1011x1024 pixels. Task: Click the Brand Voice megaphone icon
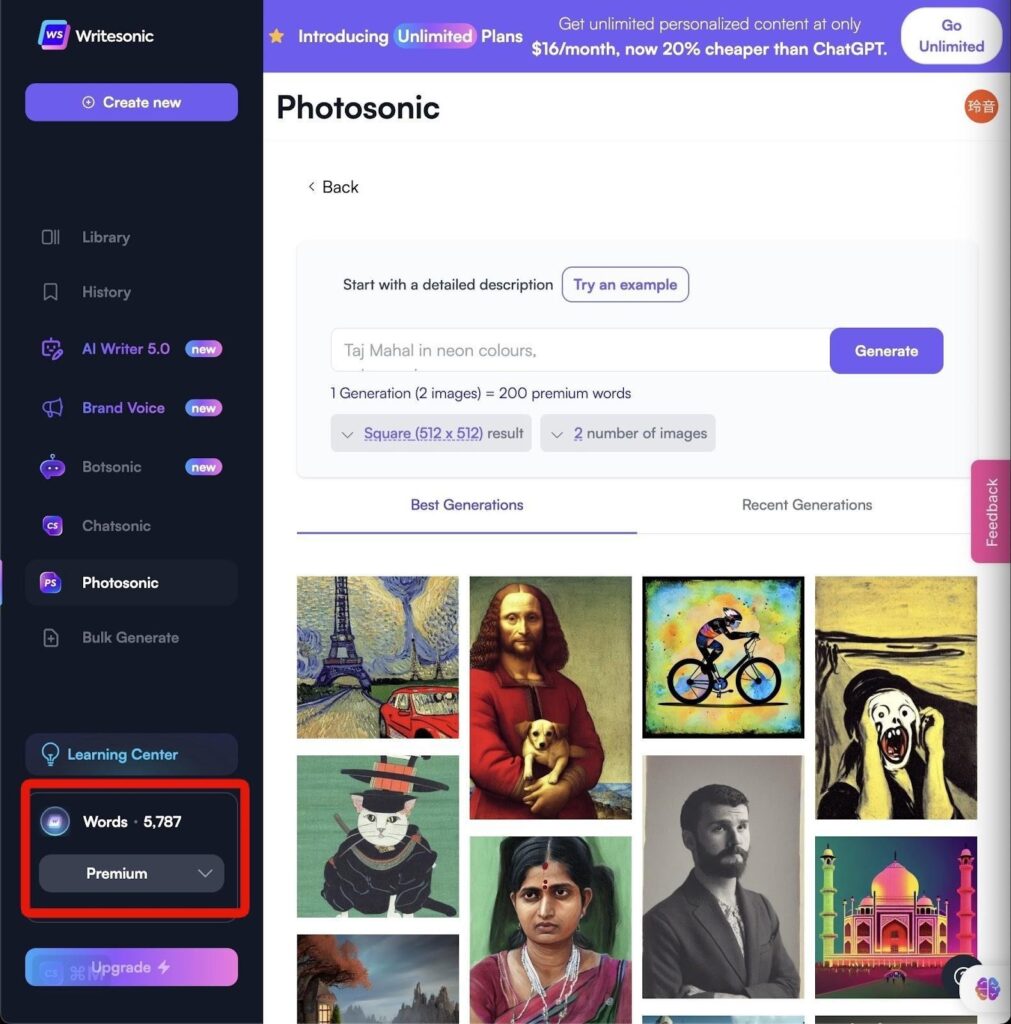[52, 408]
